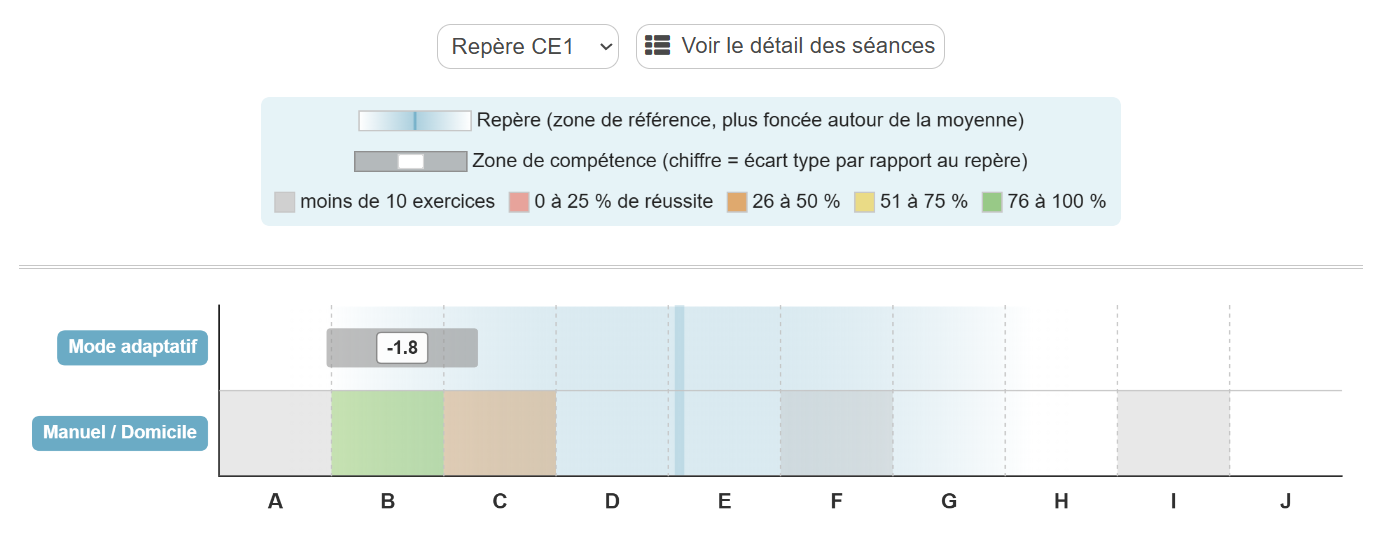This screenshot has width=1383, height=541.
Task: Click the grey A column block
Action: pos(275,433)
